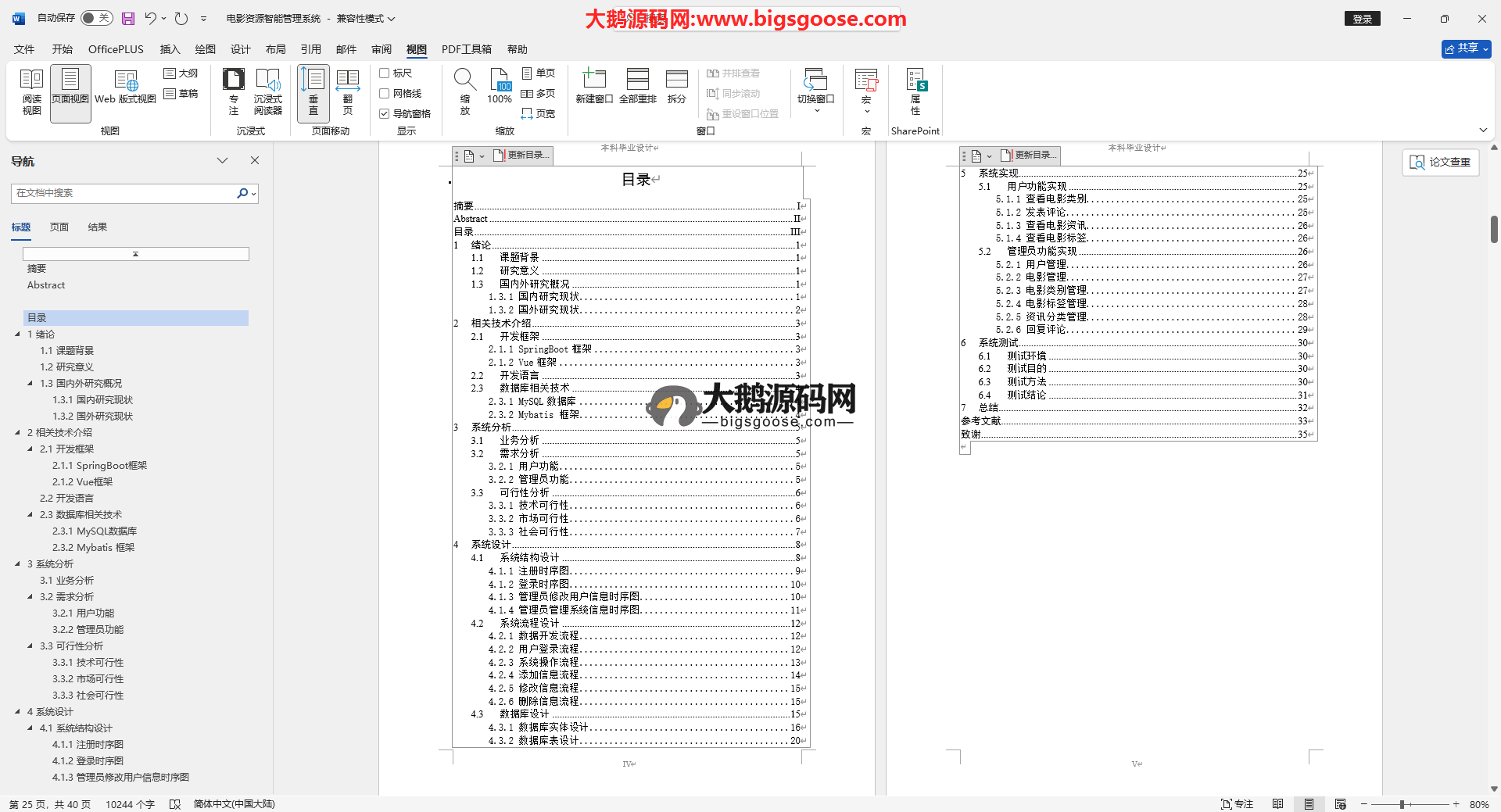Viewport: 1501px width, 812px height.
Task: Select Web Layout view (Web 版式视图)
Action: pos(125,87)
